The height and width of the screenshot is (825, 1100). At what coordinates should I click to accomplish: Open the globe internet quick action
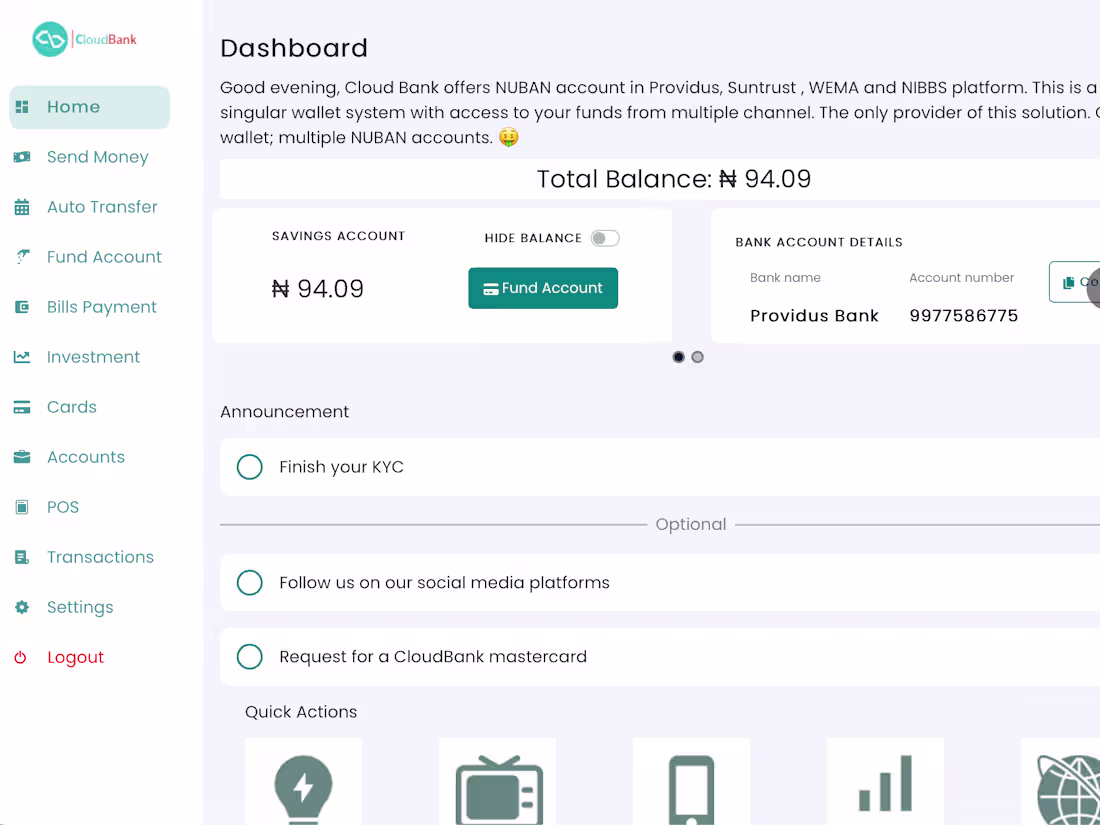click(x=1061, y=782)
